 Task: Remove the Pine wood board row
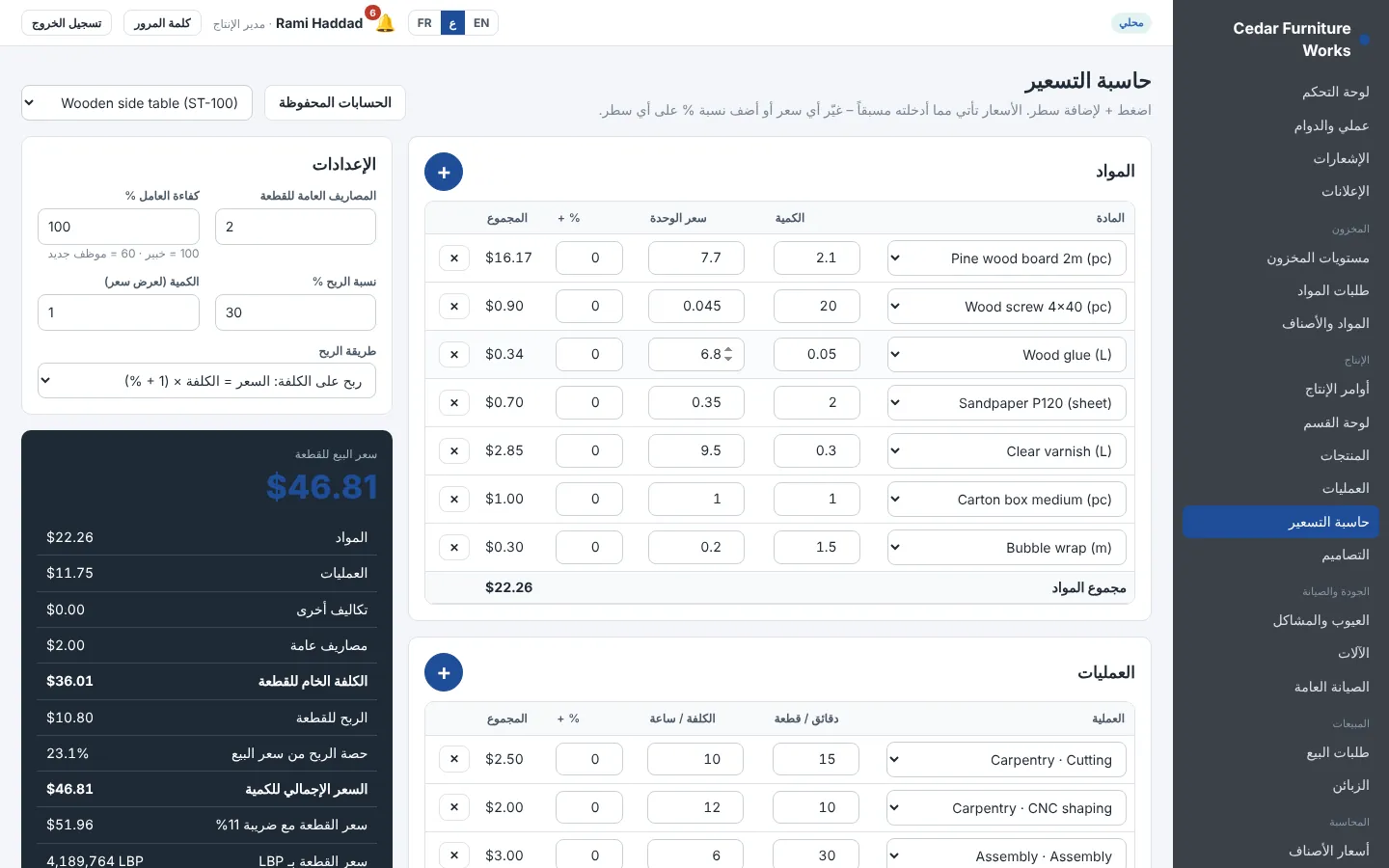coord(454,258)
